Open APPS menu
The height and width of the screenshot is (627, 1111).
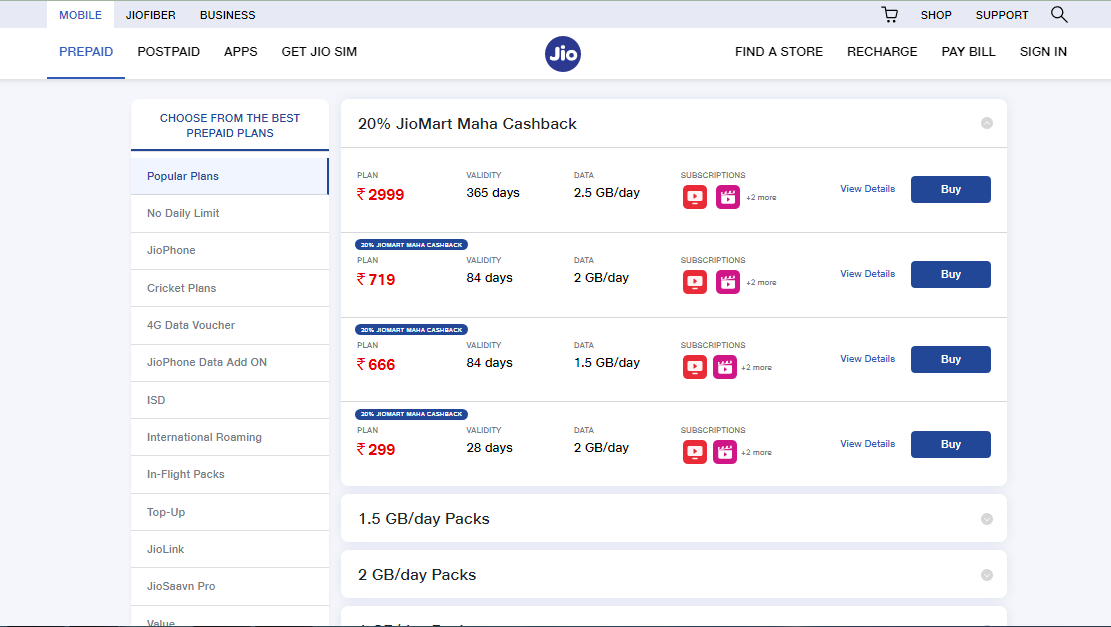pos(240,52)
